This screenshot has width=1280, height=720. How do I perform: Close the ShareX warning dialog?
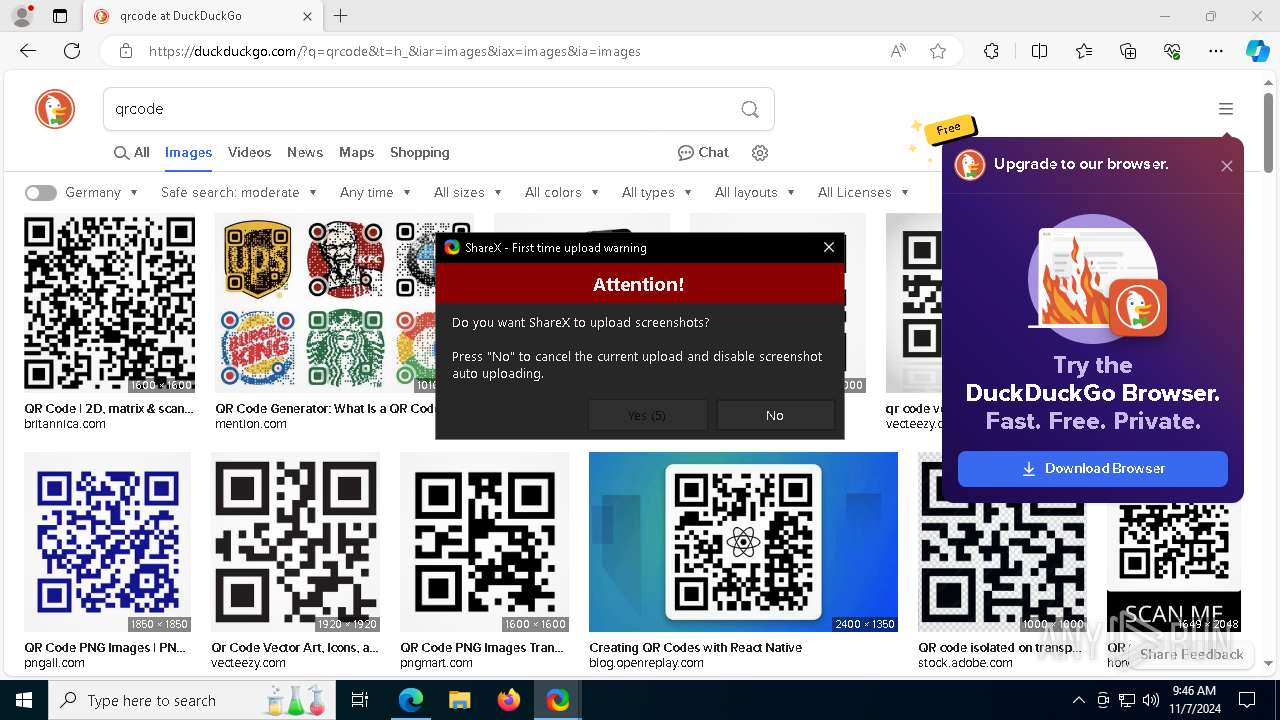829,247
